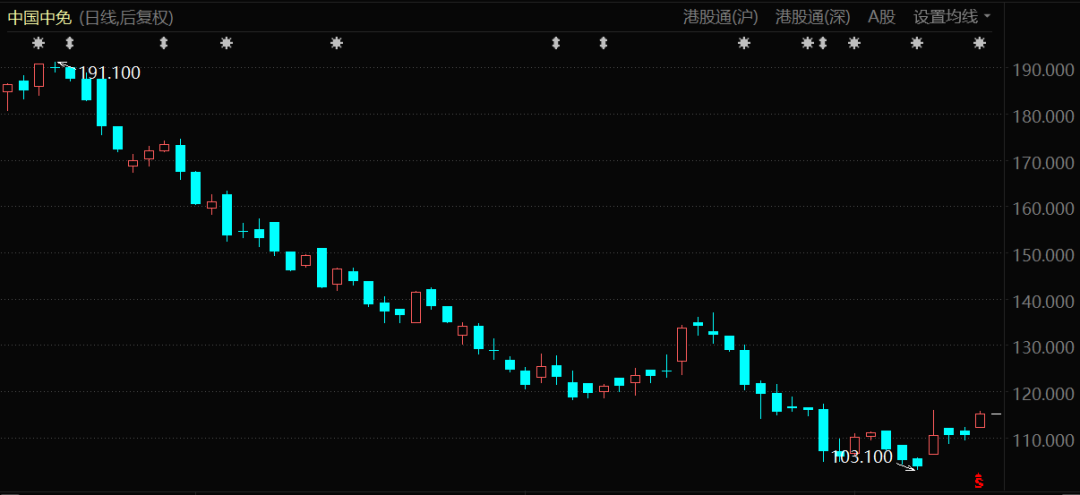Screen dimensions: 1080x495
Task: Click the 160.000 axis label
Action: pyautogui.click(x=1042, y=208)
